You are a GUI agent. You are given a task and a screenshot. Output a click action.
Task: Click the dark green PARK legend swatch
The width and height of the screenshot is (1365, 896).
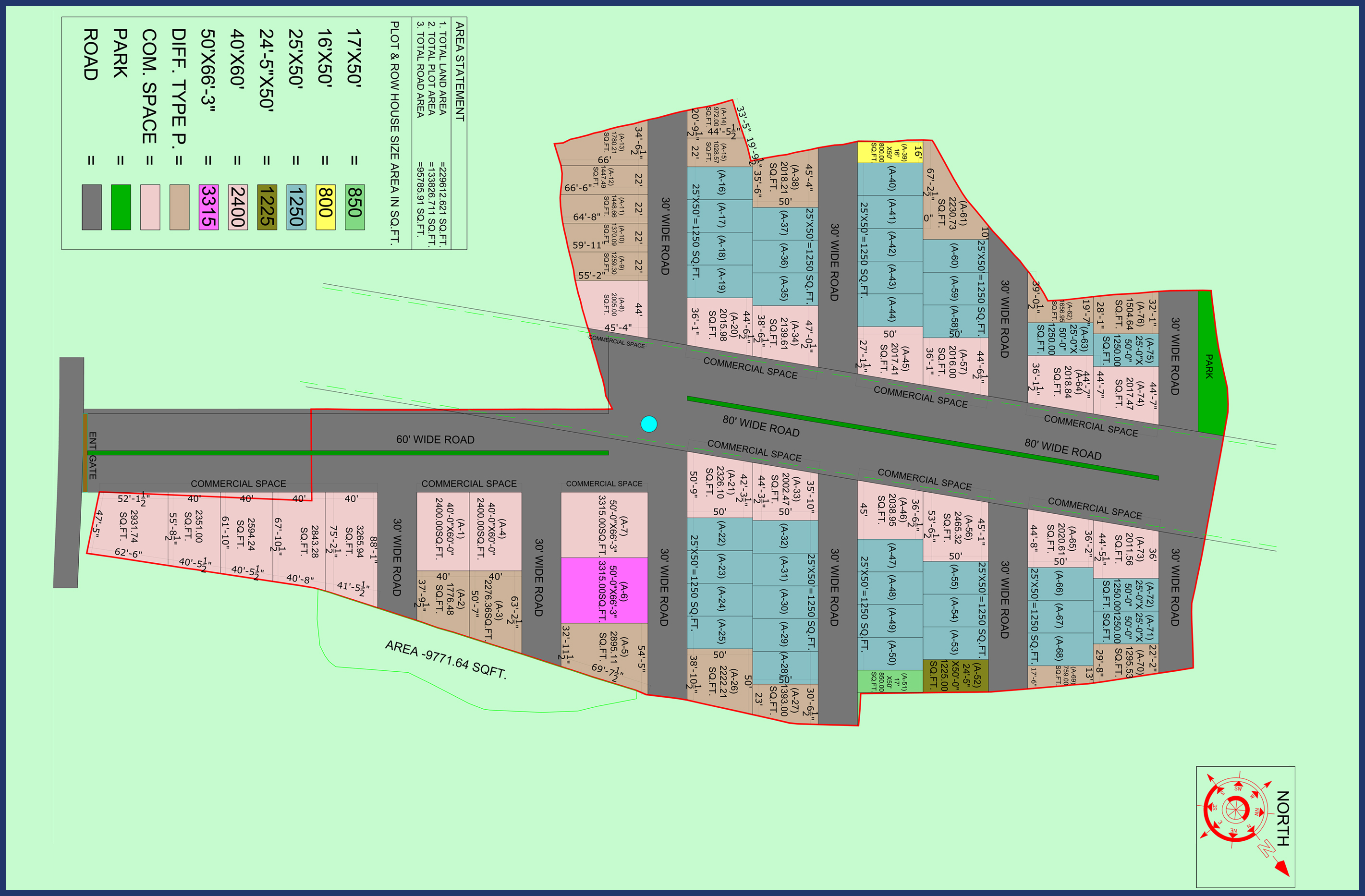coord(121,207)
